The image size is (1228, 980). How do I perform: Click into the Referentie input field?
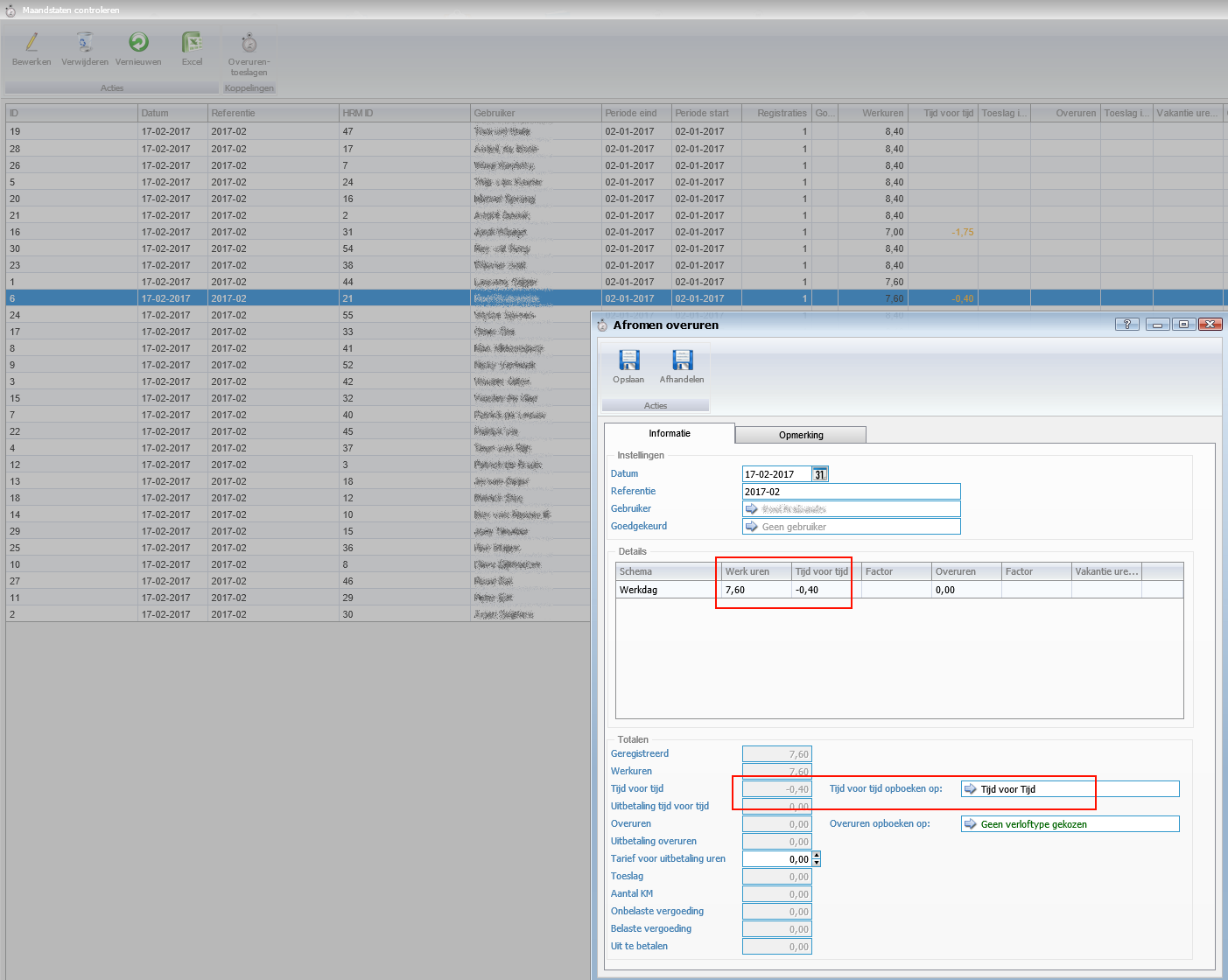pos(851,492)
